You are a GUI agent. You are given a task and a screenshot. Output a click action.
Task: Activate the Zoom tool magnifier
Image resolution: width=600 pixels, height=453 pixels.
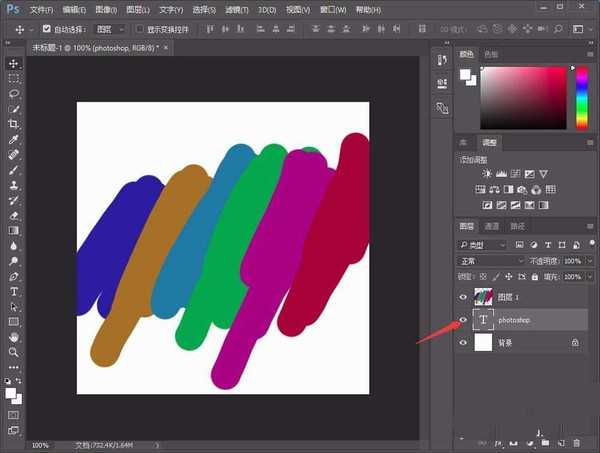[14, 352]
